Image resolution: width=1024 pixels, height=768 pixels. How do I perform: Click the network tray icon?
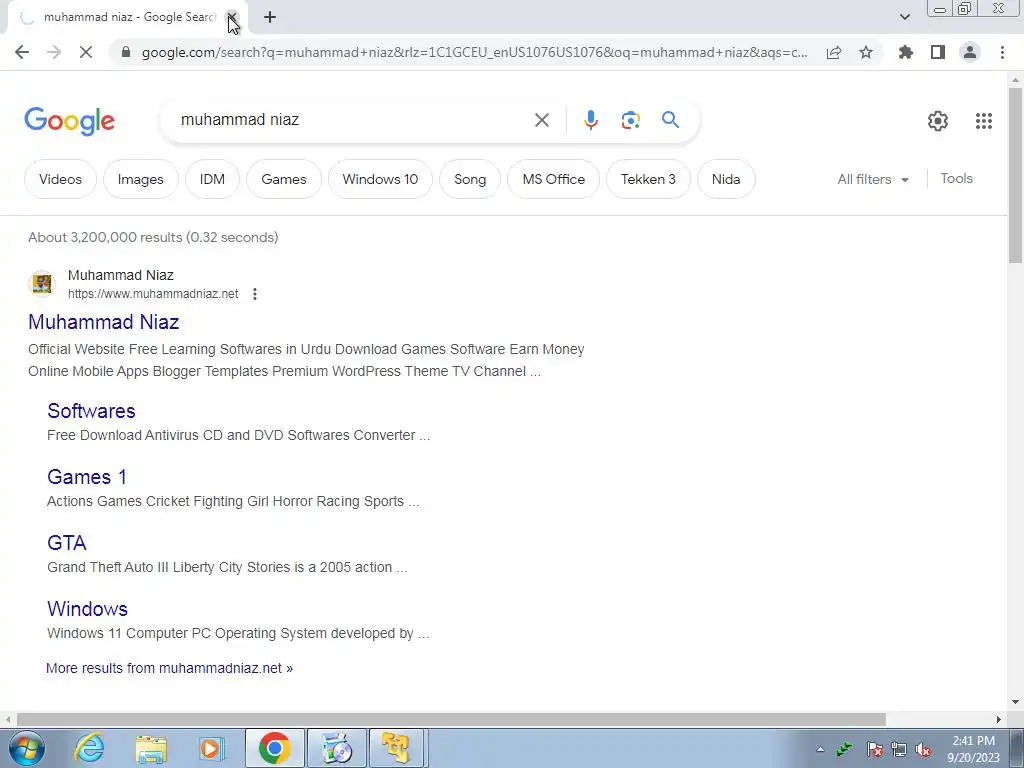[x=899, y=750]
